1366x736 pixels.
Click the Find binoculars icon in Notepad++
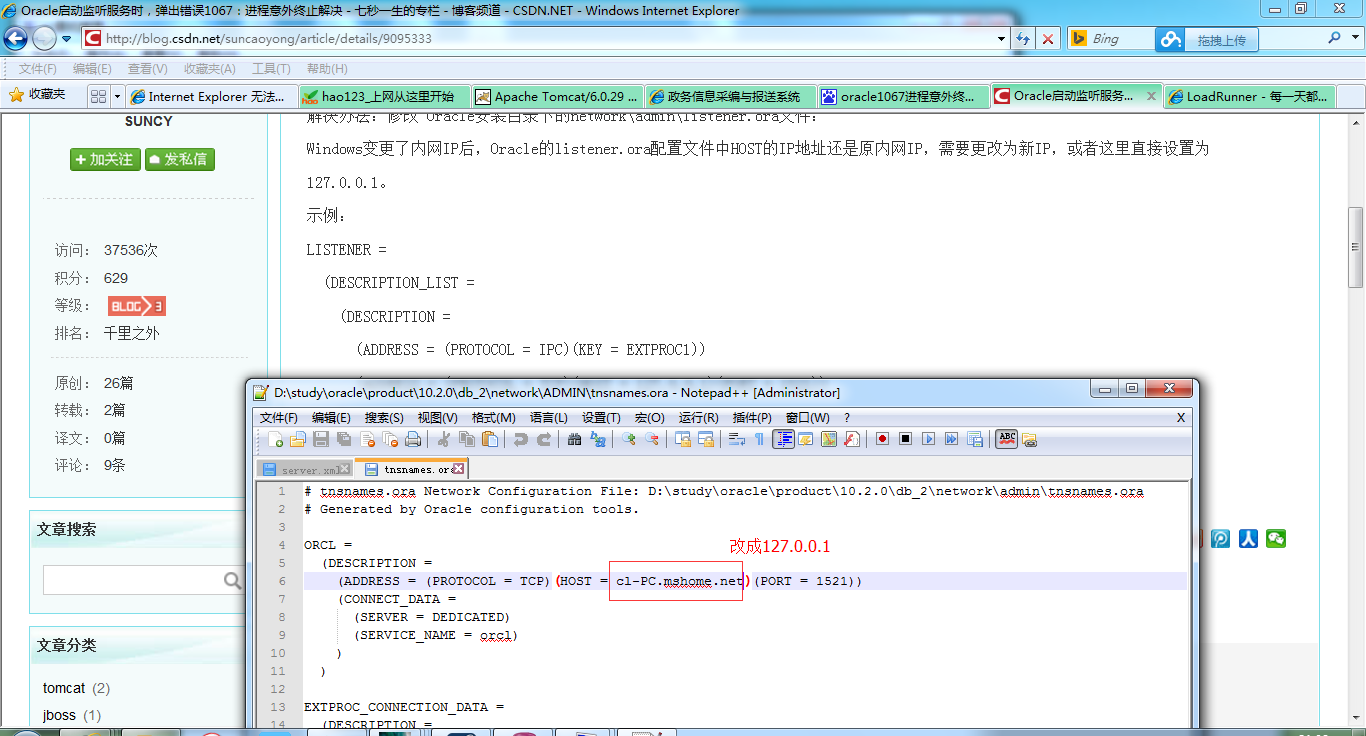574,439
